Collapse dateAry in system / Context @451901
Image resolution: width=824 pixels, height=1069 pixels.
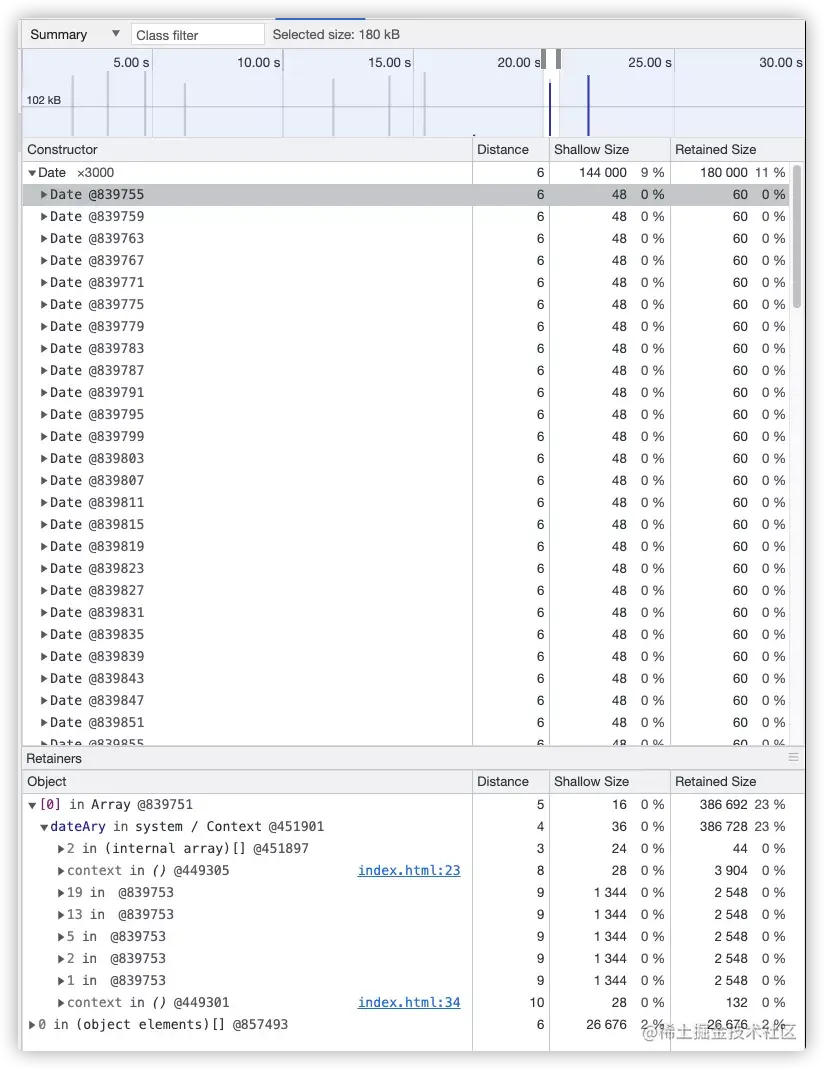44,827
